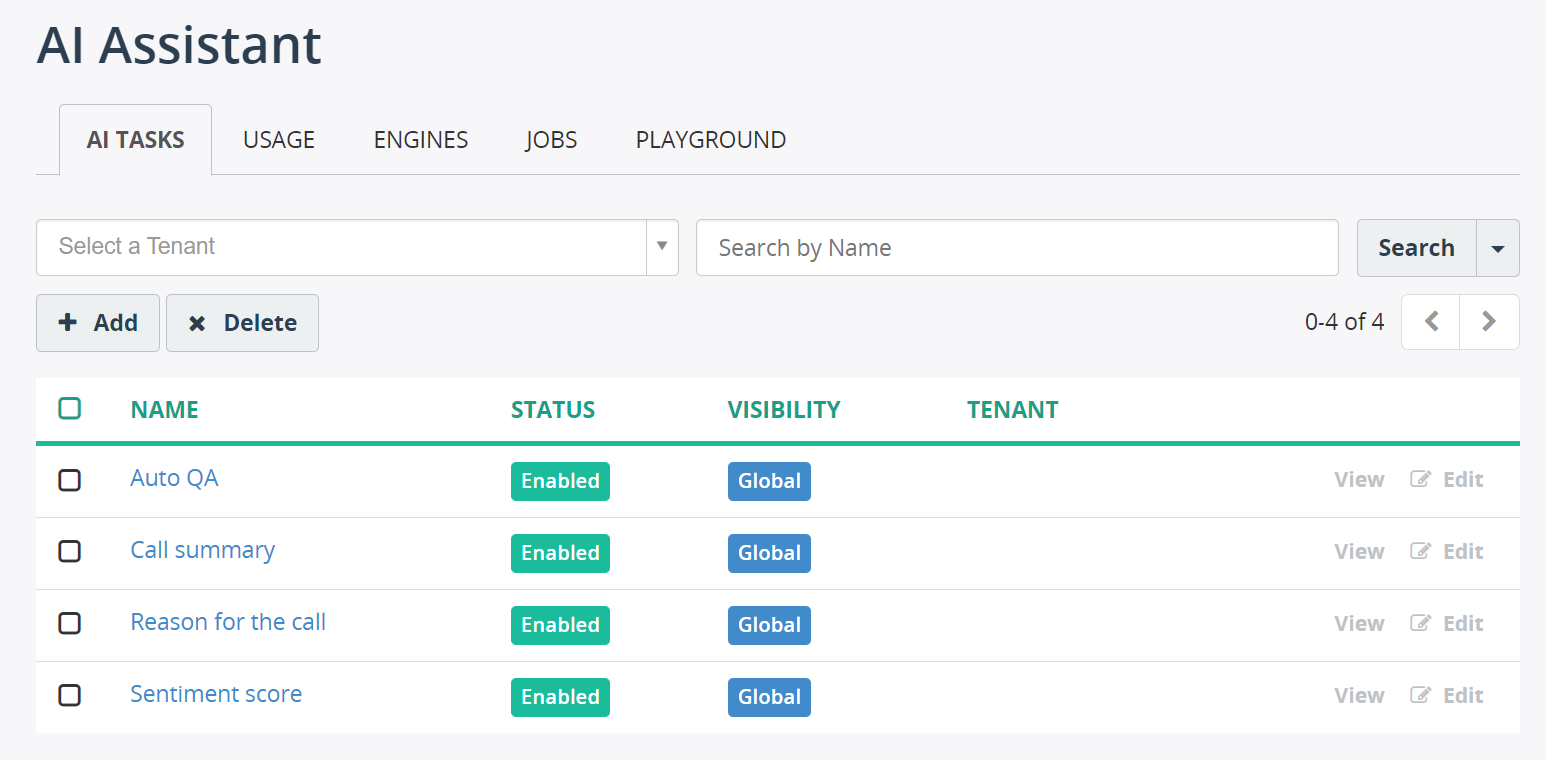1546x760 pixels.
Task: Check the Call summary row checkbox
Action: click(69, 551)
